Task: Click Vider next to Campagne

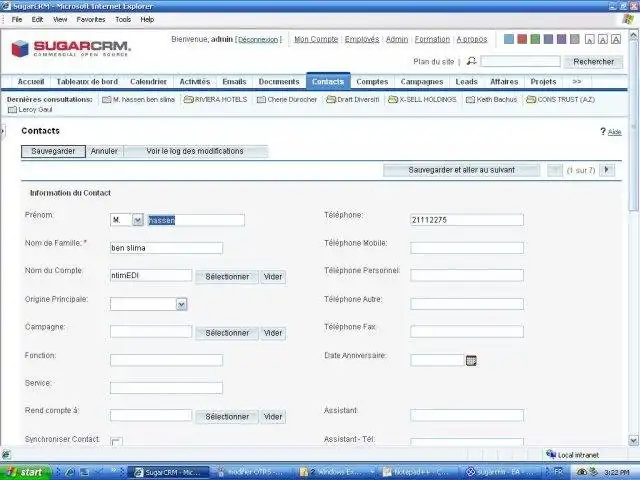Action: point(273,333)
